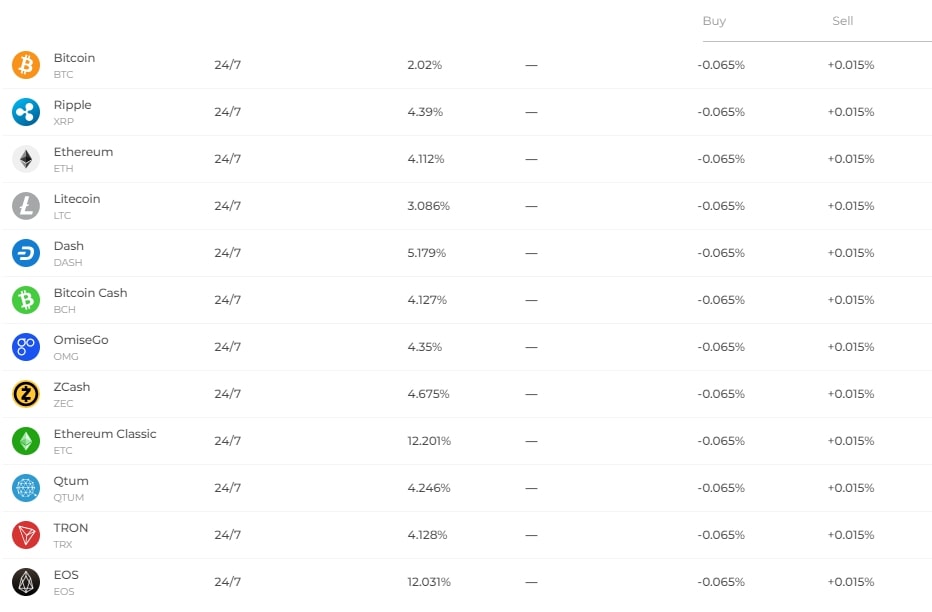Click the OmiseGo logo icon
932x612 pixels.
tap(26, 347)
